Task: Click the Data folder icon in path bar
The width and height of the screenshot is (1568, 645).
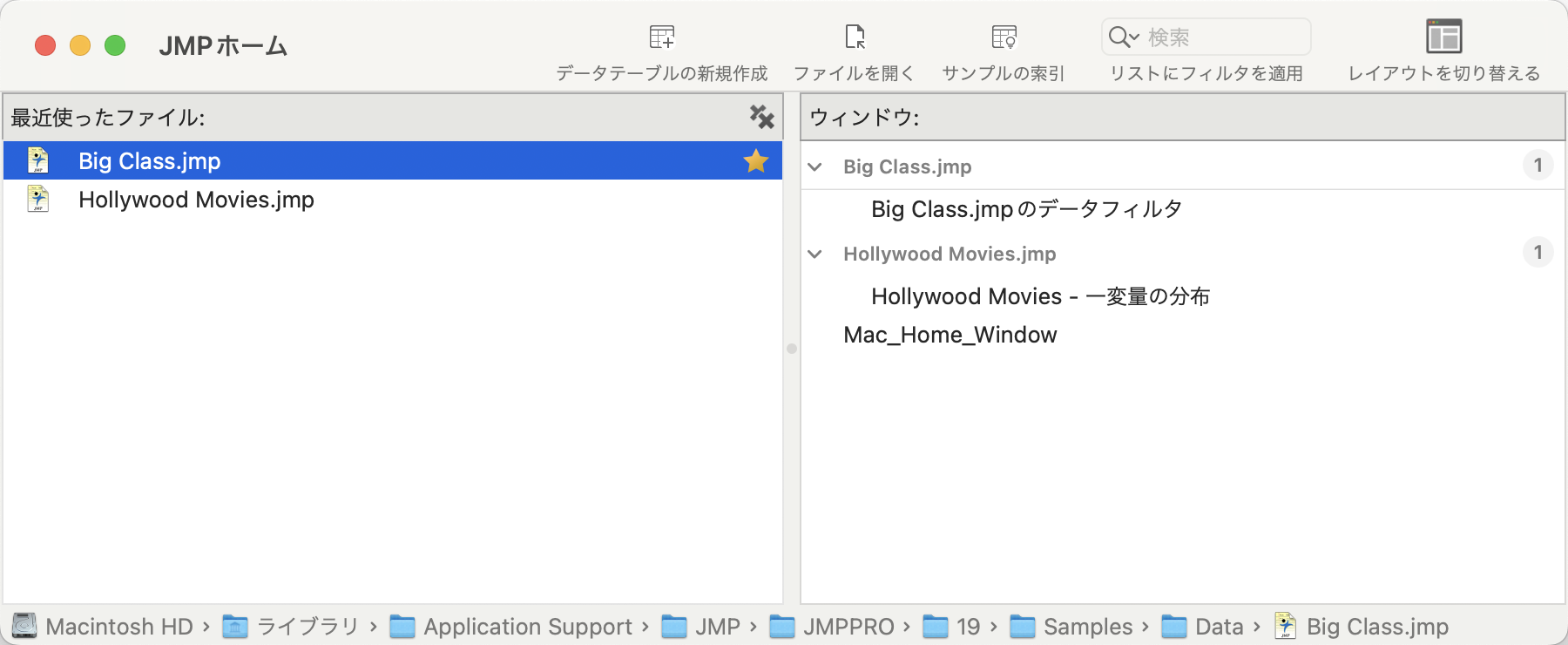Action: pyautogui.click(x=1174, y=627)
